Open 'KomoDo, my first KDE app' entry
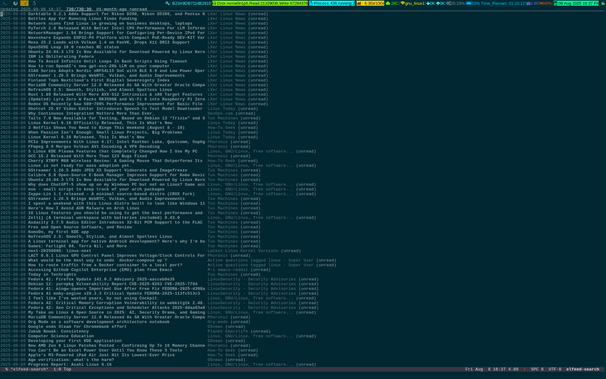This screenshot has width=606, height=379. tap(58, 232)
